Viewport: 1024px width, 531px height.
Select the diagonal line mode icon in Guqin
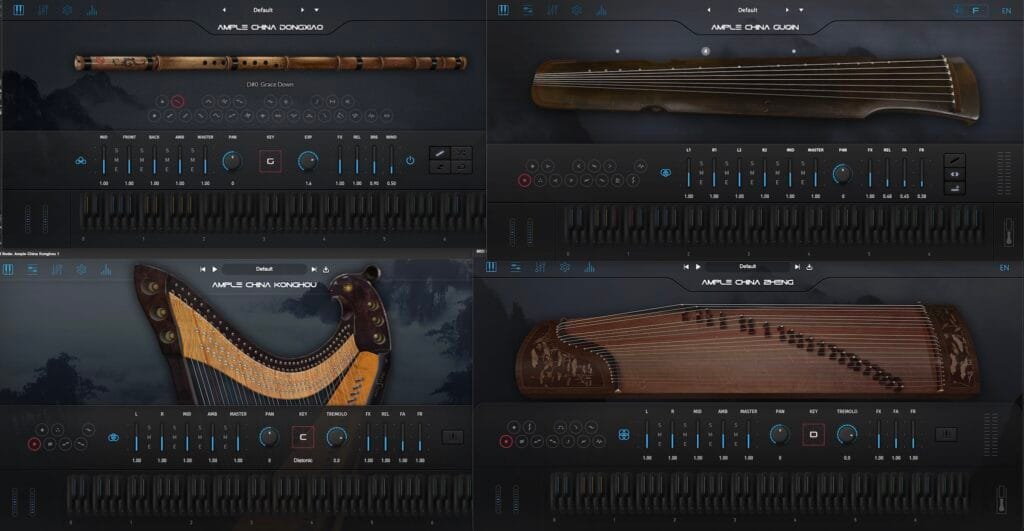pyautogui.click(x=955, y=160)
